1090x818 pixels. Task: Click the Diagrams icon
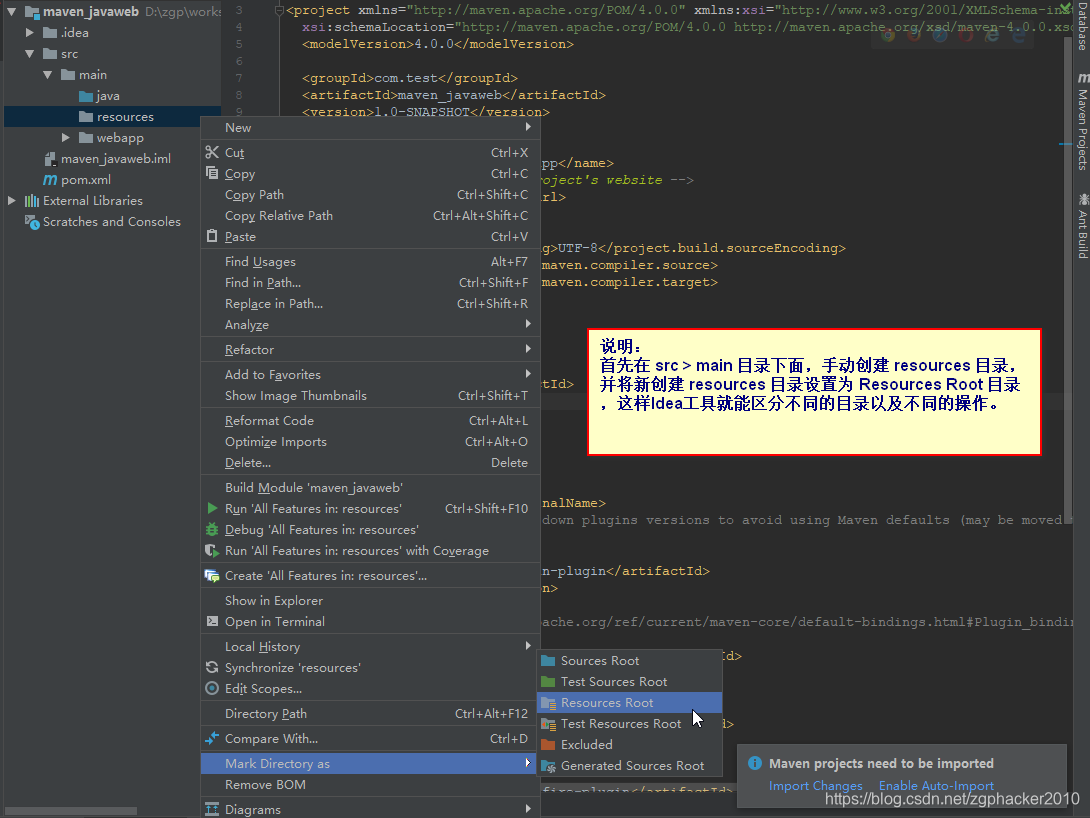(x=212, y=809)
